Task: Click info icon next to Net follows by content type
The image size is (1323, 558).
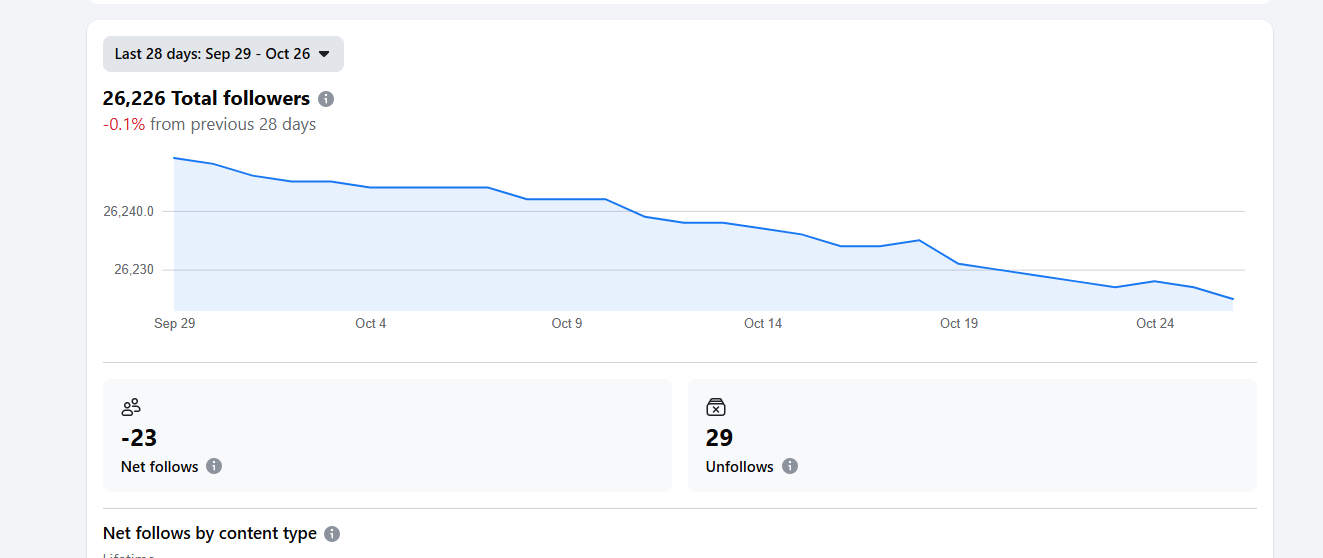Action: coord(332,534)
